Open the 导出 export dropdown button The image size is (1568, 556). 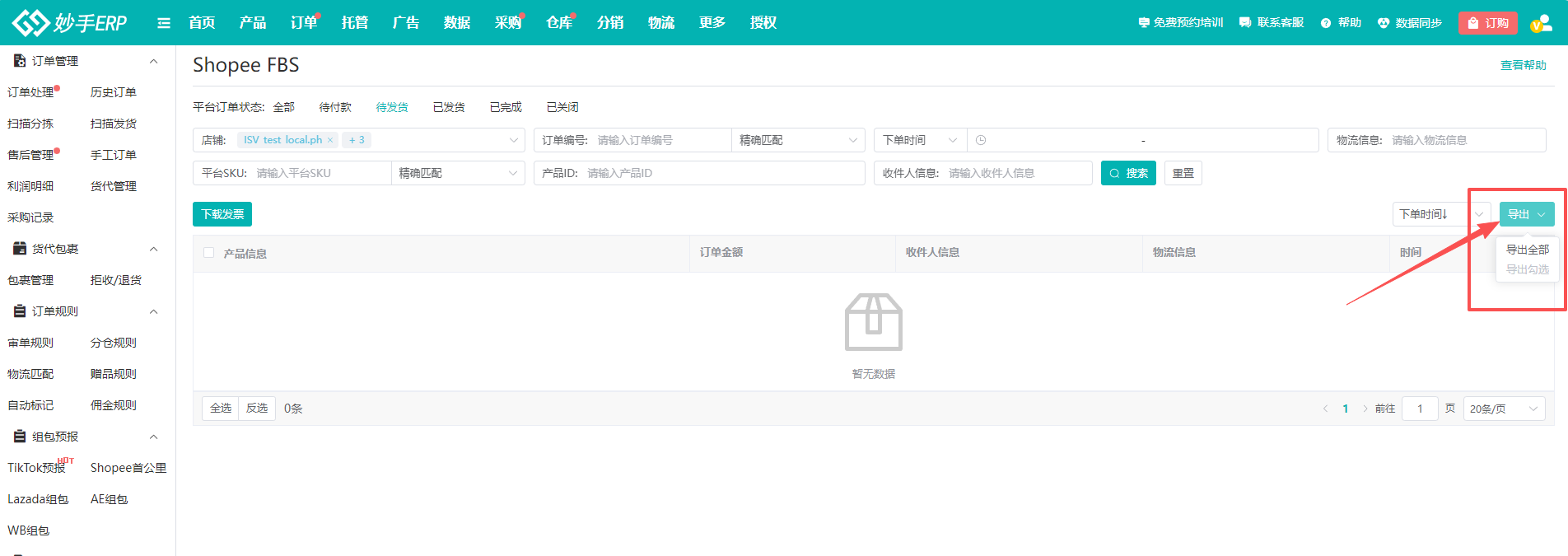(1527, 214)
